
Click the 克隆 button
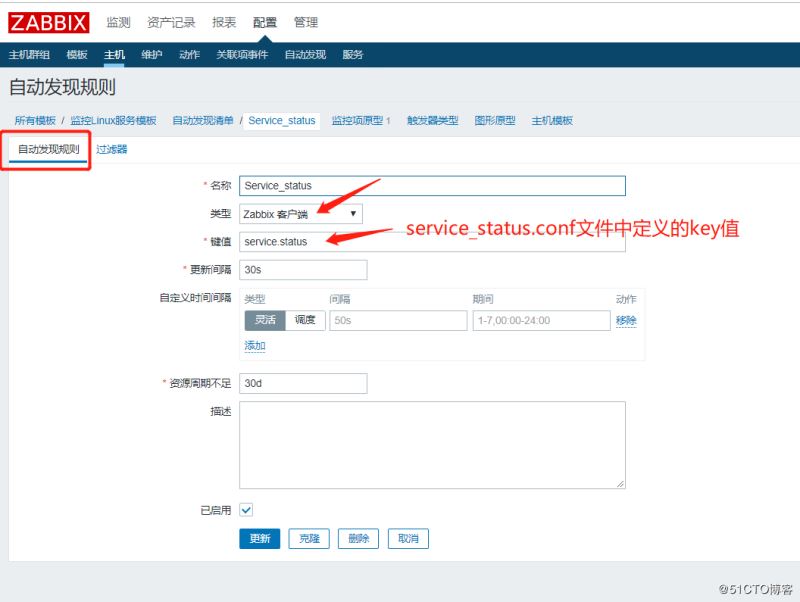tap(309, 538)
